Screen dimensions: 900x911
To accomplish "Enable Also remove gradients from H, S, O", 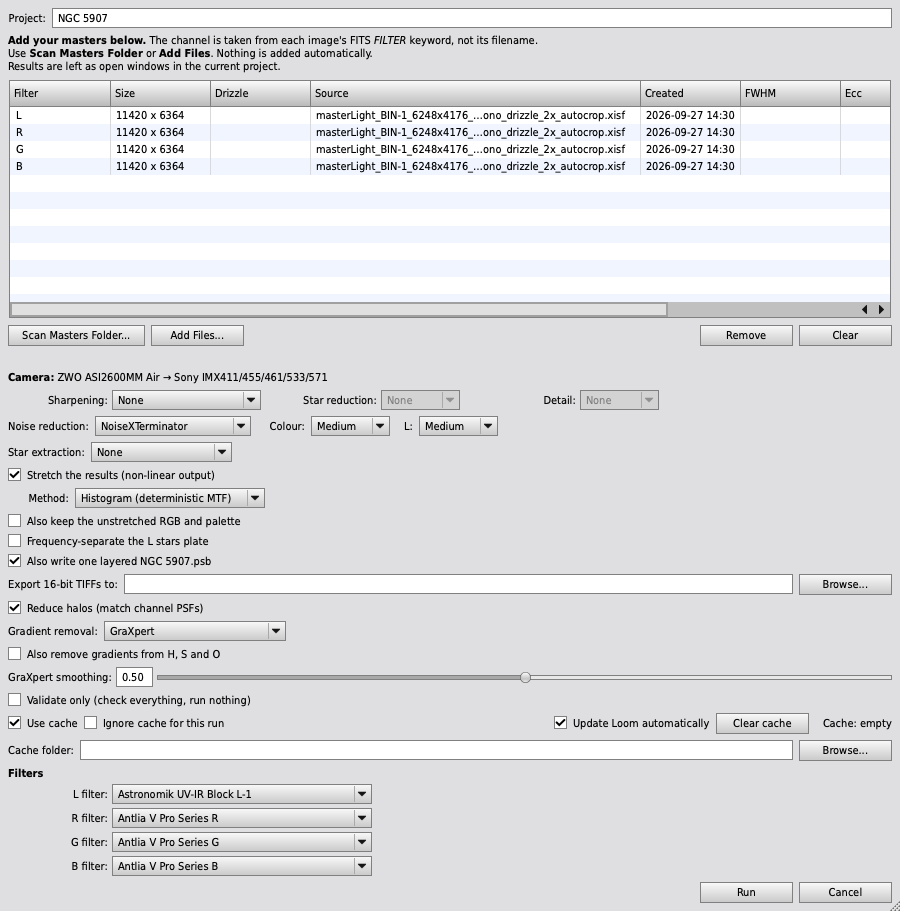I will (x=15, y=654).
